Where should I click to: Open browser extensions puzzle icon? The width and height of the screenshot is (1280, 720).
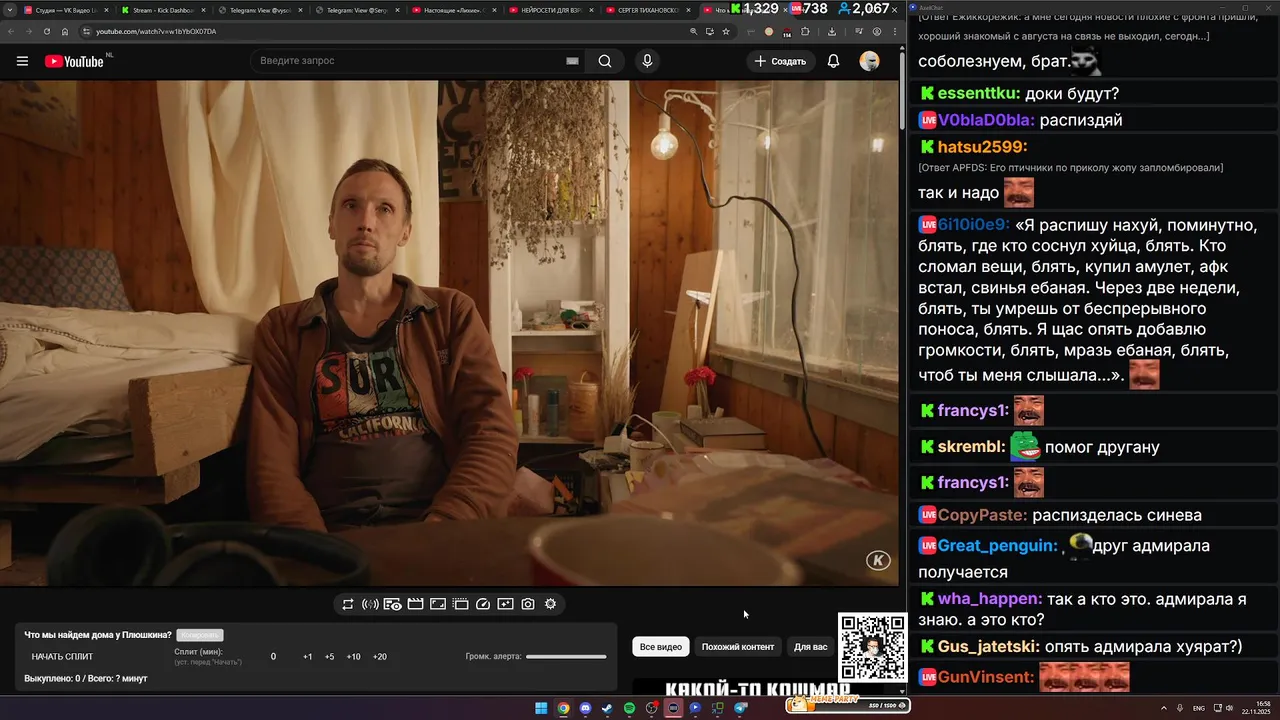pyautogui.click(x=805, y=31)
